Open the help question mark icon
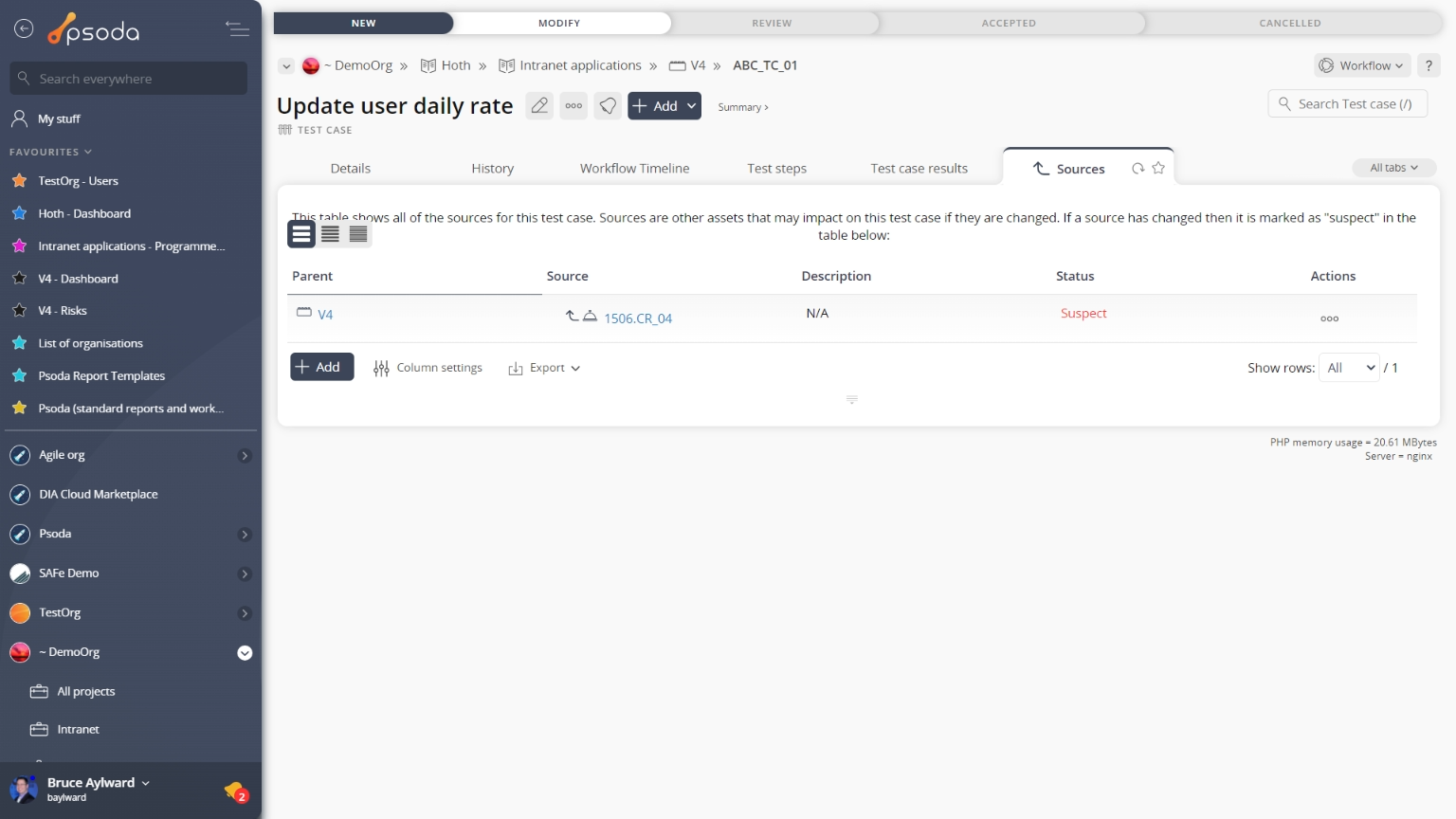Viewport: 1456px width, 819px height. coord(1429,65)
